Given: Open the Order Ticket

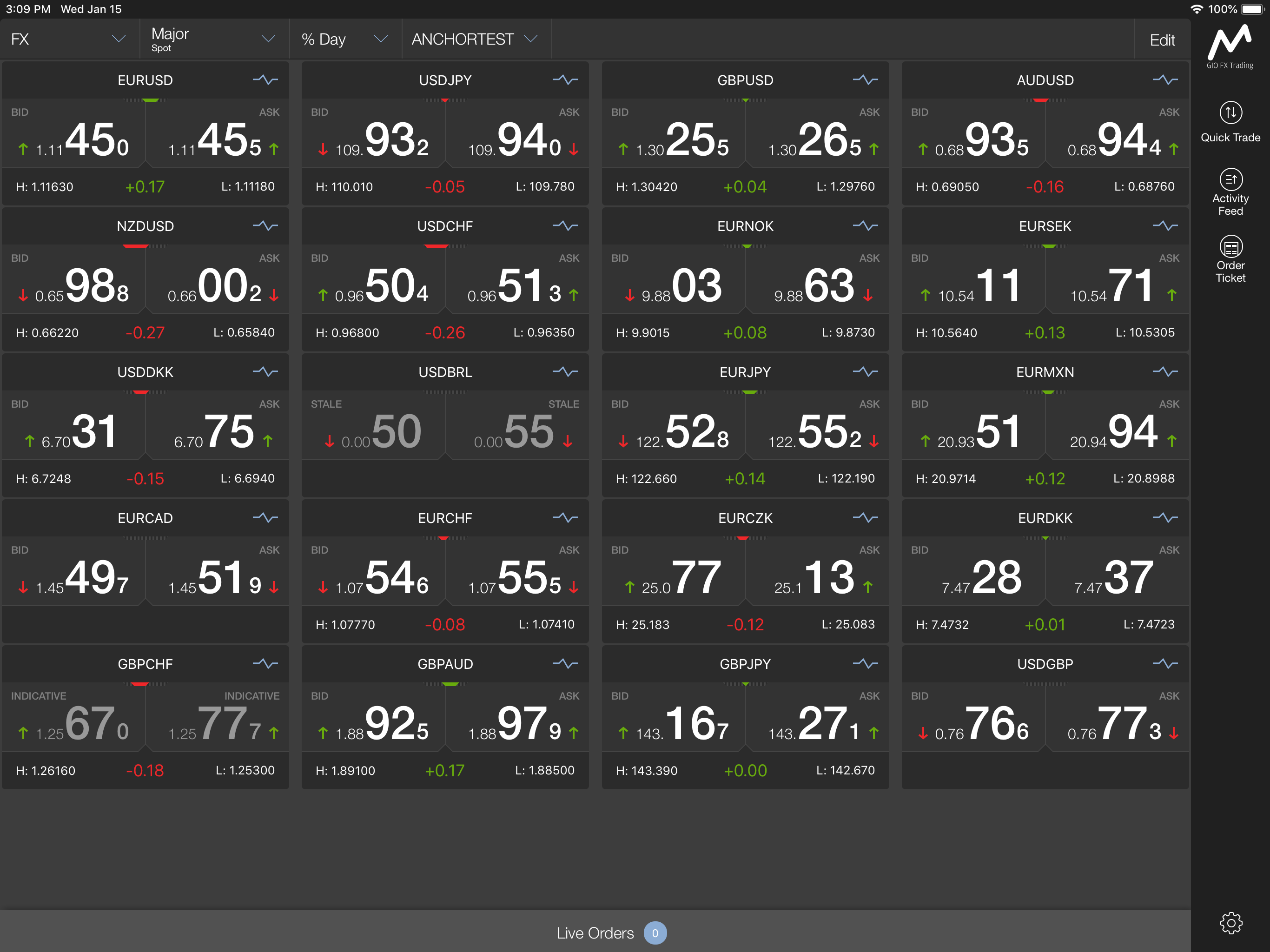Looking at the screenshot, I should [x=1230, y=259].
